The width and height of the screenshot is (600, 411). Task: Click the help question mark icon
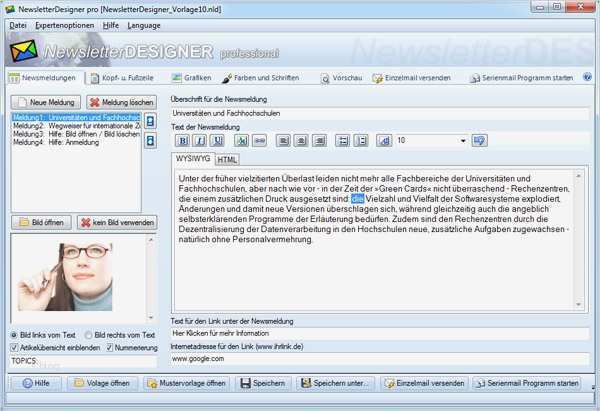point(587,77)
